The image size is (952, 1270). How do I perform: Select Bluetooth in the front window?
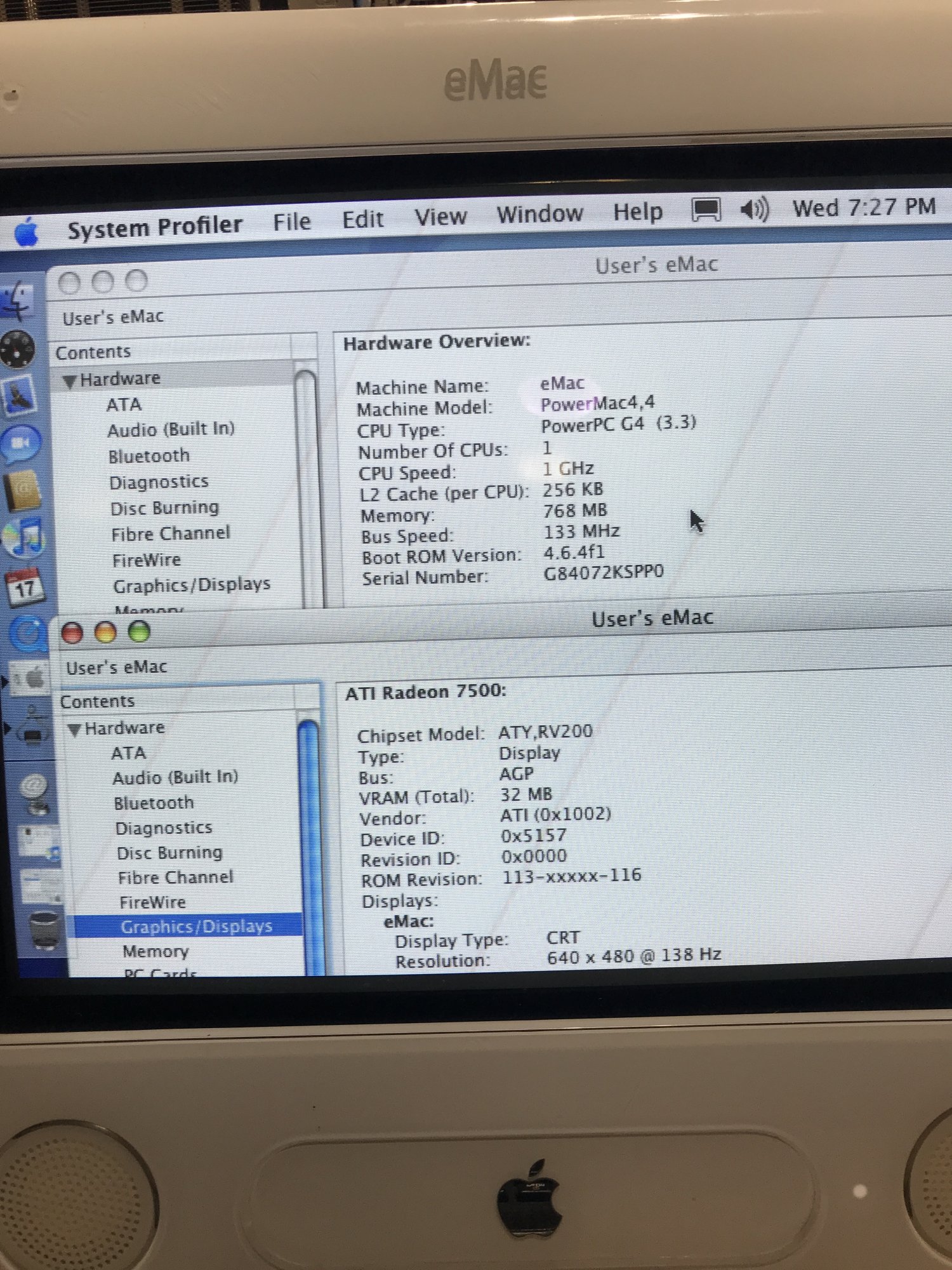154,803
